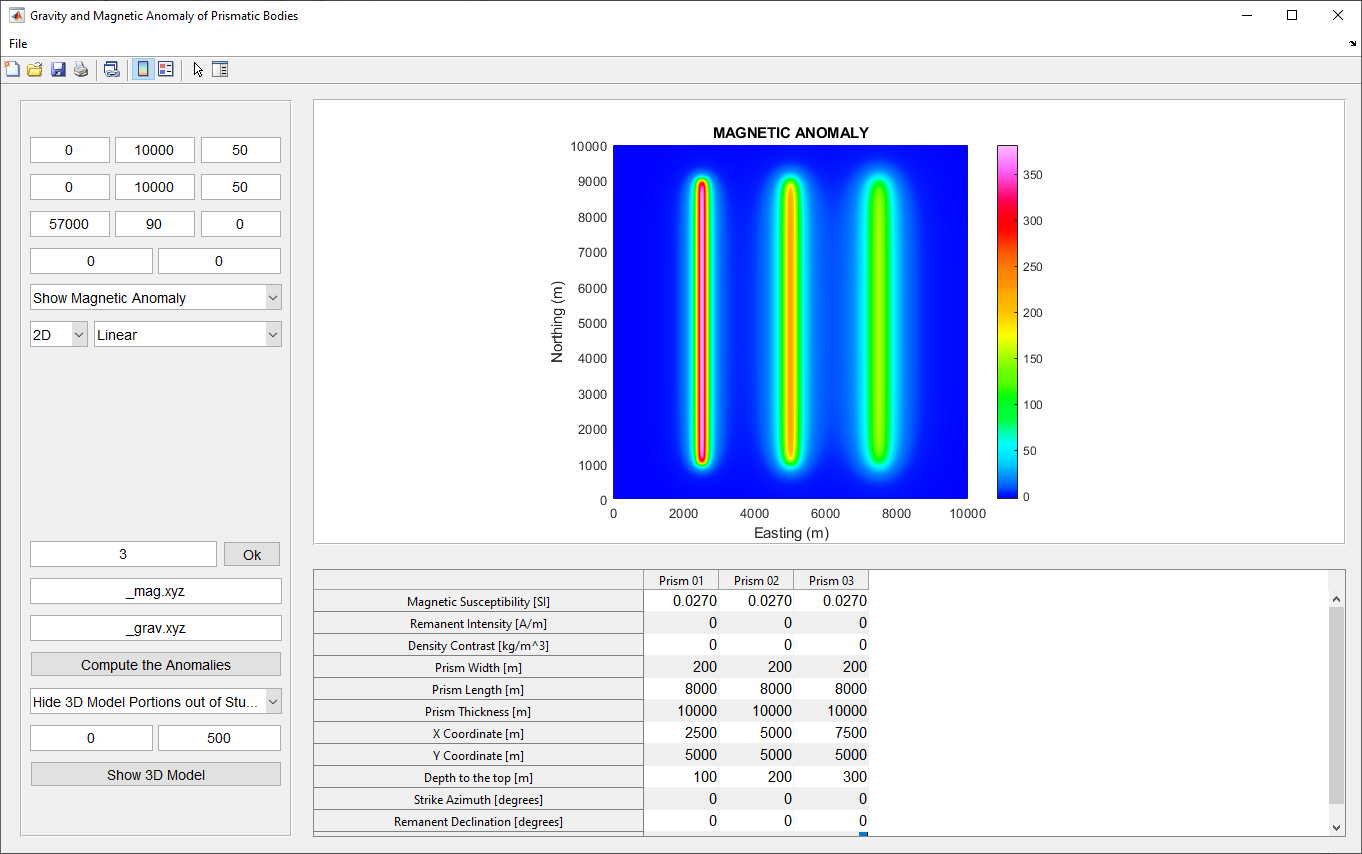This screenshot has width=1362, height=854.
Task: Open the Linear scale dropdown
Action: click(x=188, y=334)
